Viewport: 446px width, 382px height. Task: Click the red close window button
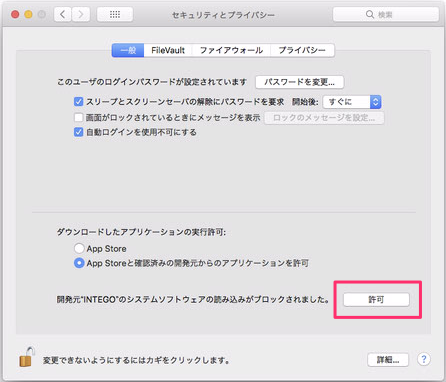coord(15,14)
